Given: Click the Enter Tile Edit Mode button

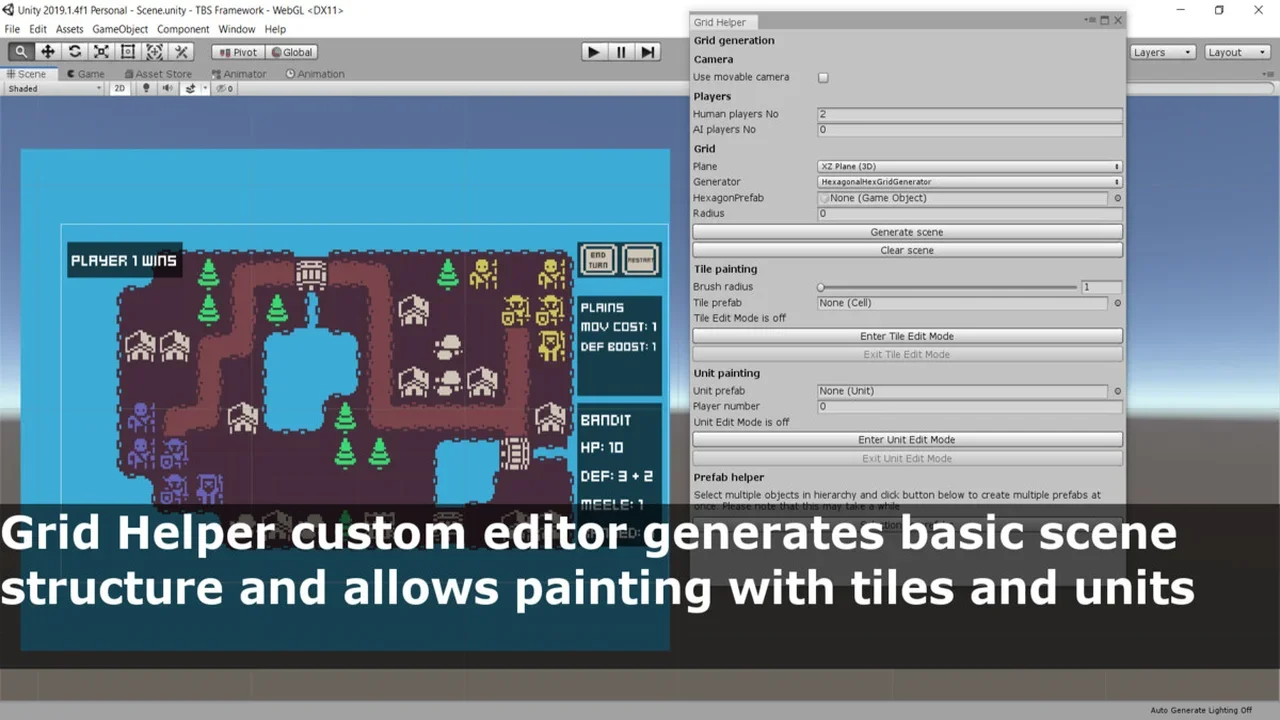Looking at the screenshot, I should [x=907, y=336].
